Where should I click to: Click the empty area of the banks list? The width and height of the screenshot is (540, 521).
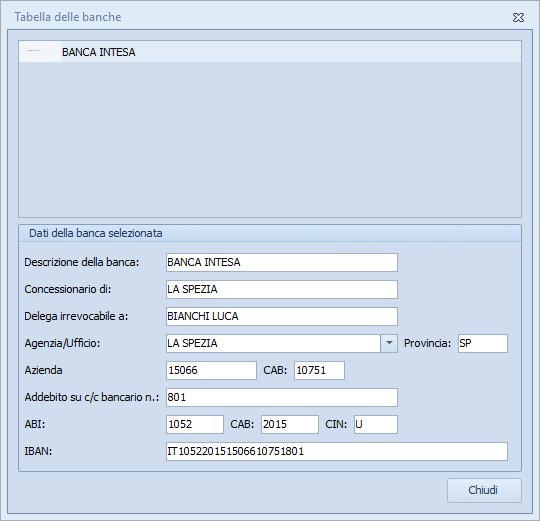pyautogui.click(x=270, y=139)
